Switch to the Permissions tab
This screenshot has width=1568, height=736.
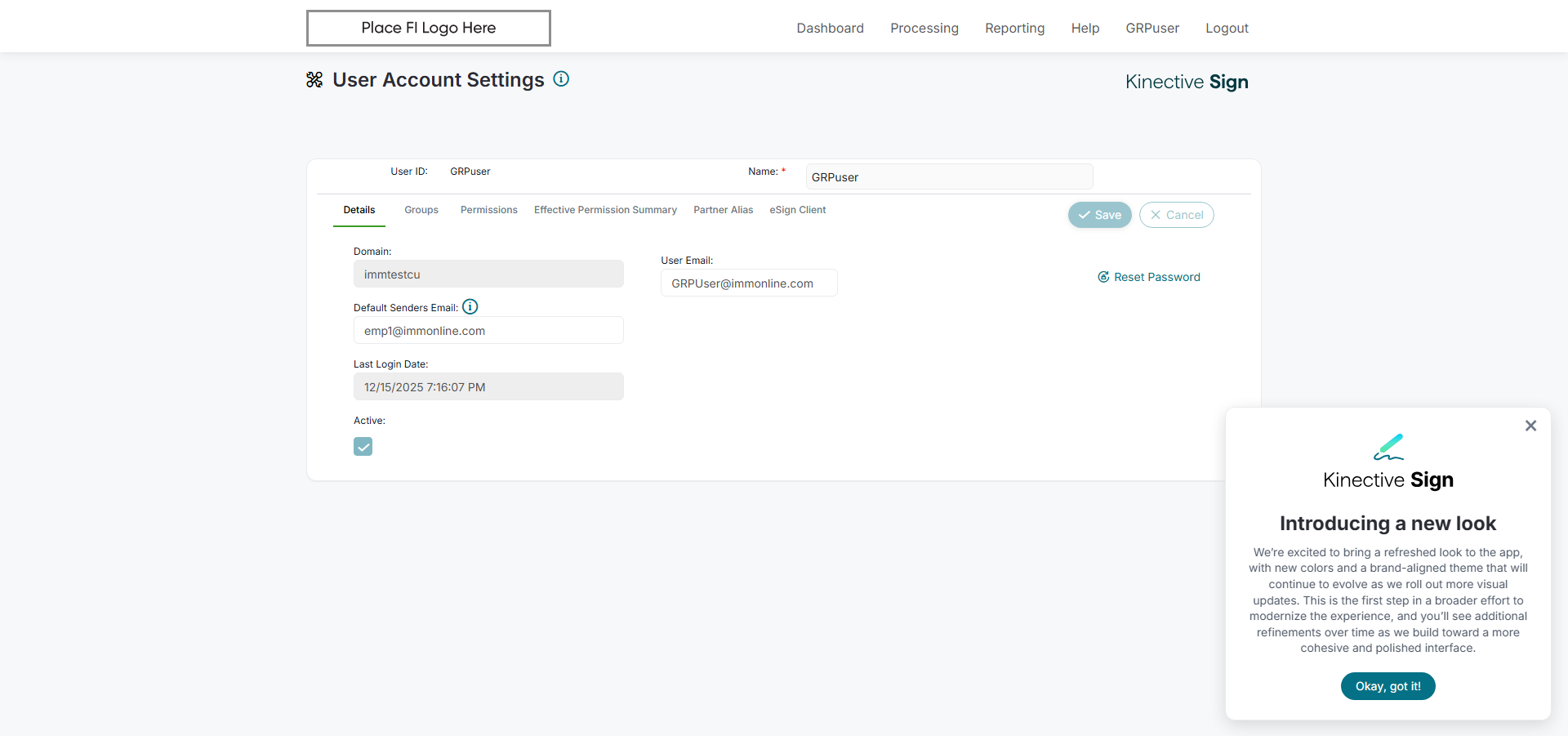(x=489, y=210)
